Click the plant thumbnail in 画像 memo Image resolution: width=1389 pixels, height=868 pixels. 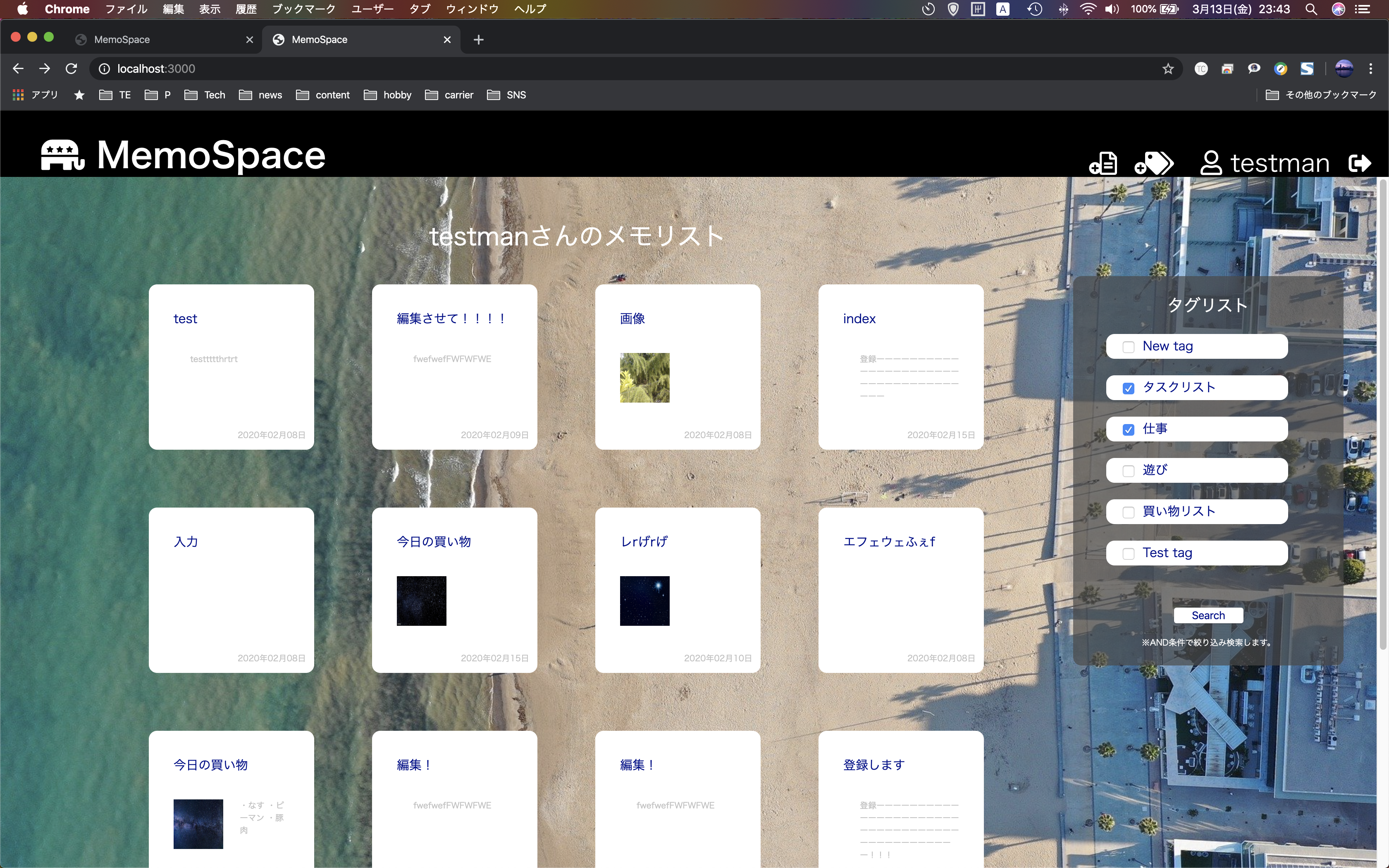click(644, 378)
